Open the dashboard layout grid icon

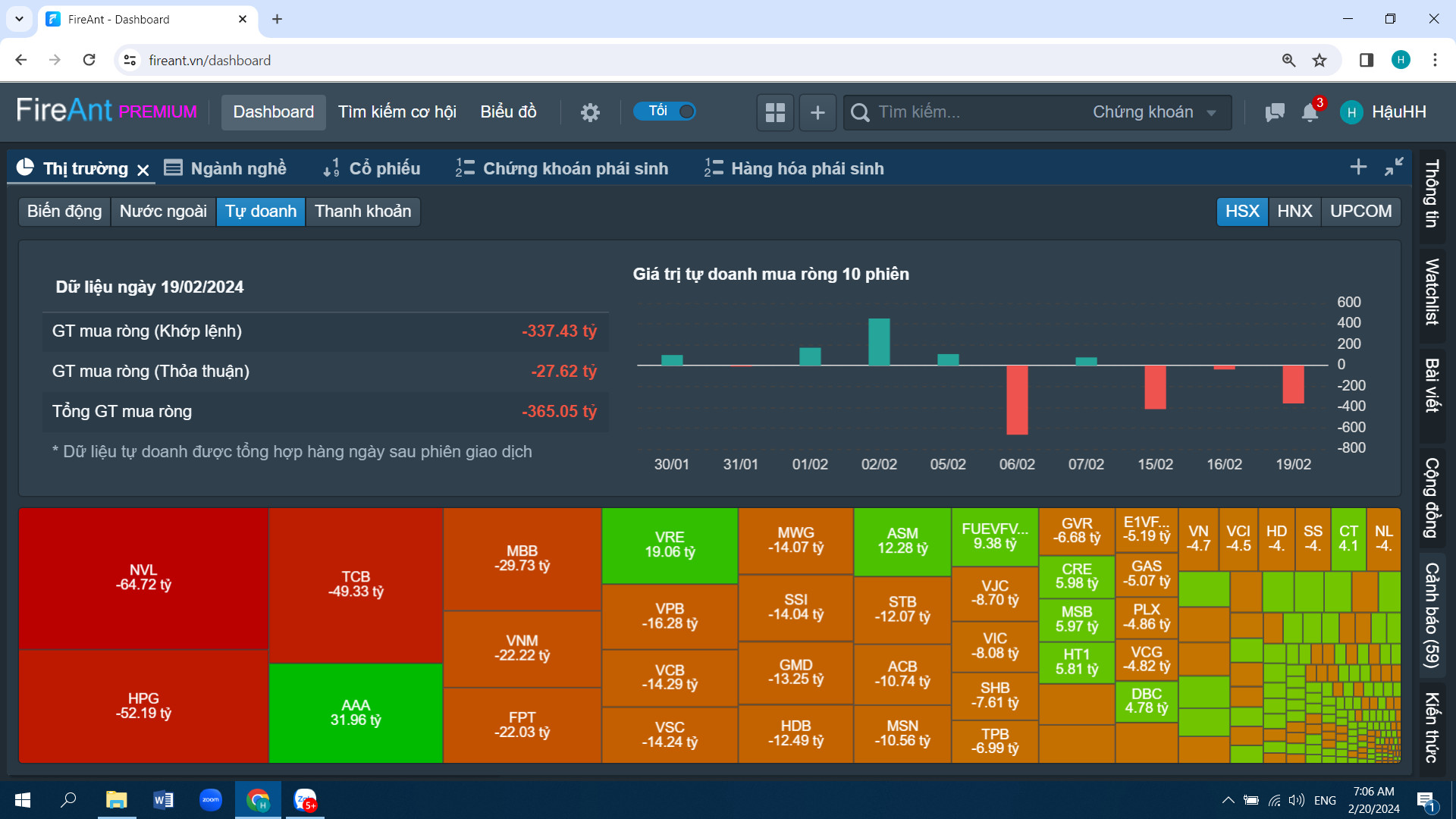tap(775, 112)
